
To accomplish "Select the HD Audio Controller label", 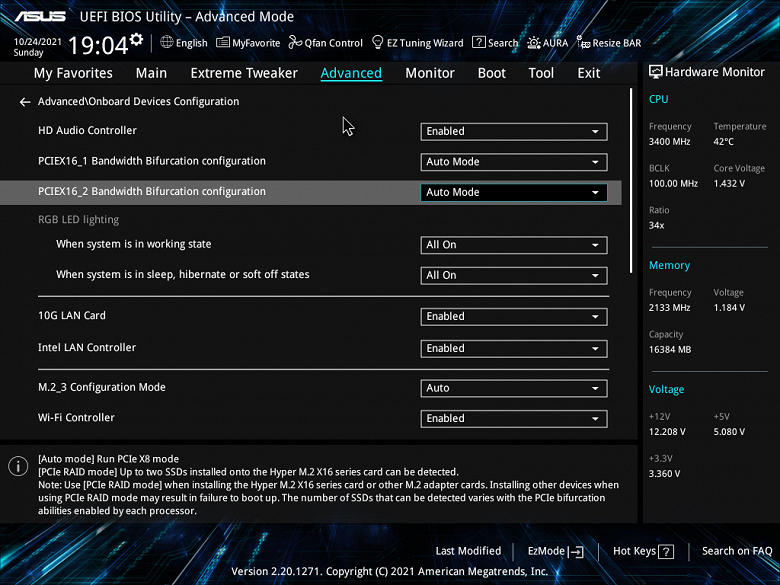I will coord(87,130).
